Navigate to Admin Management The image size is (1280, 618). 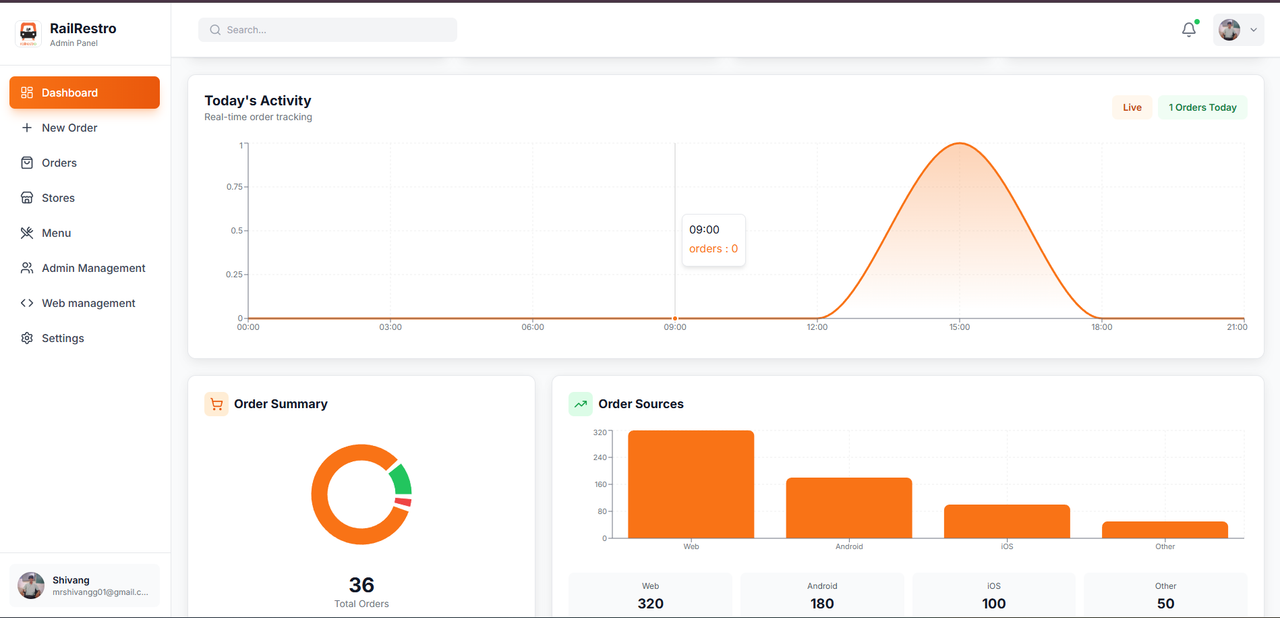[x=93, y=268]
